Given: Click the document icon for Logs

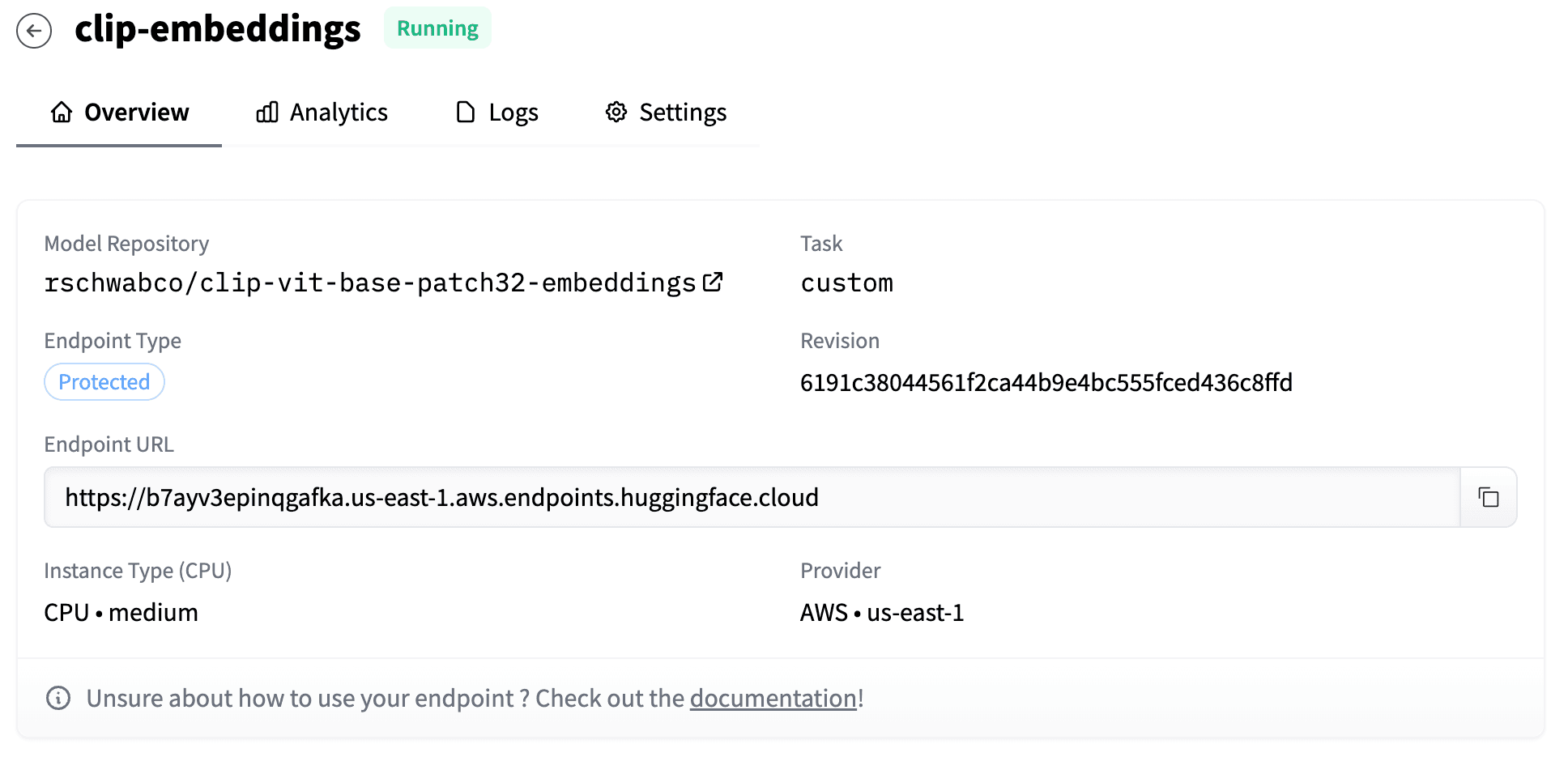Looking at the screenshot, I should (x=466, y=112).
